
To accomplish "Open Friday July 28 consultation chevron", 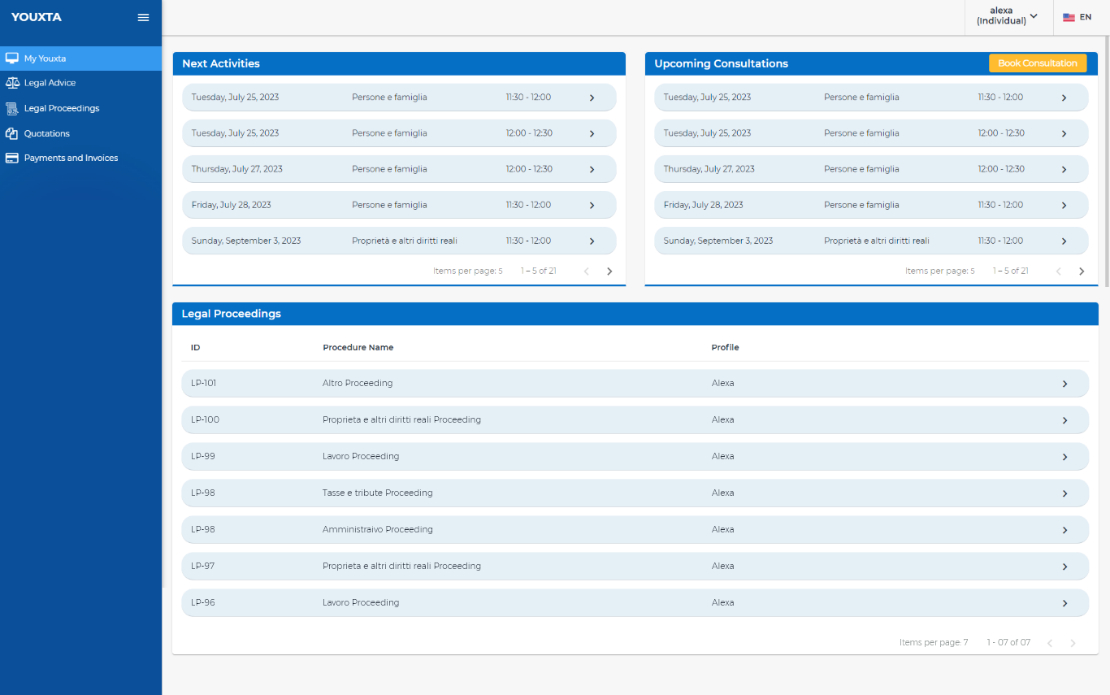I will click(1063, 205).
